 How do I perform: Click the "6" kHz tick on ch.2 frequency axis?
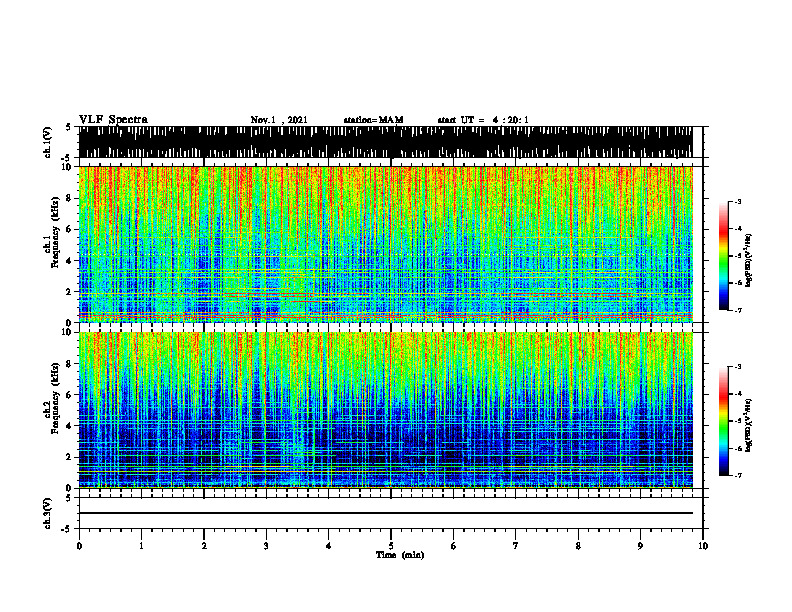(69, 394)
